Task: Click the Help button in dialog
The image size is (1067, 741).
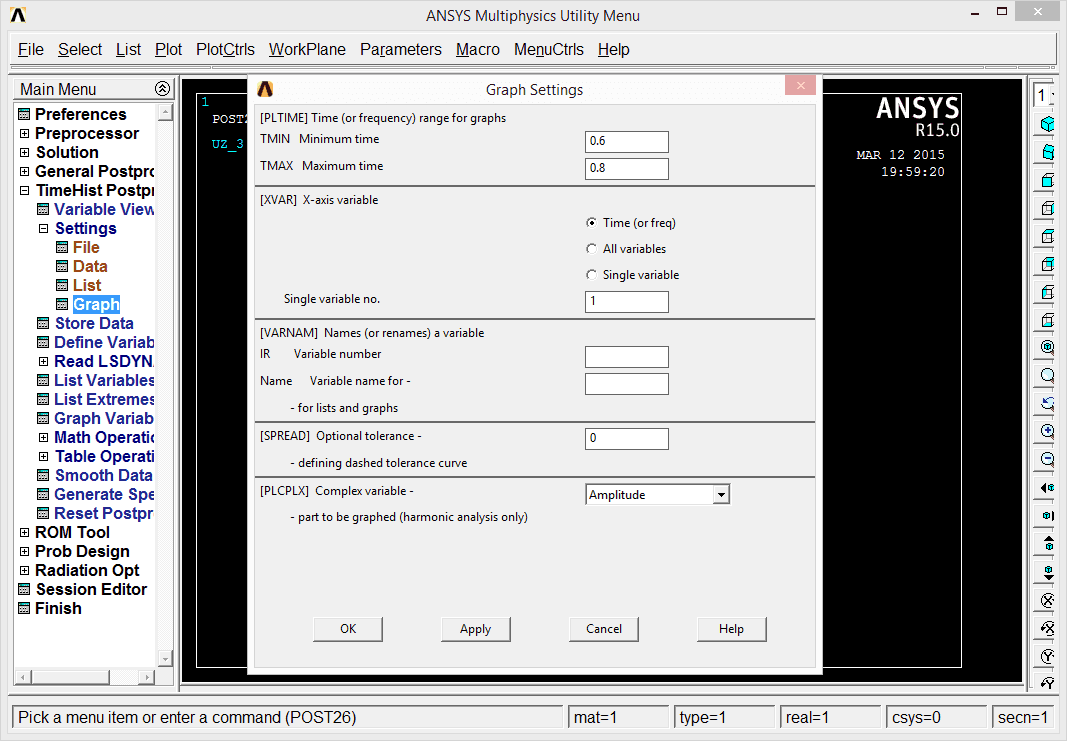Action: click(732, 629)
